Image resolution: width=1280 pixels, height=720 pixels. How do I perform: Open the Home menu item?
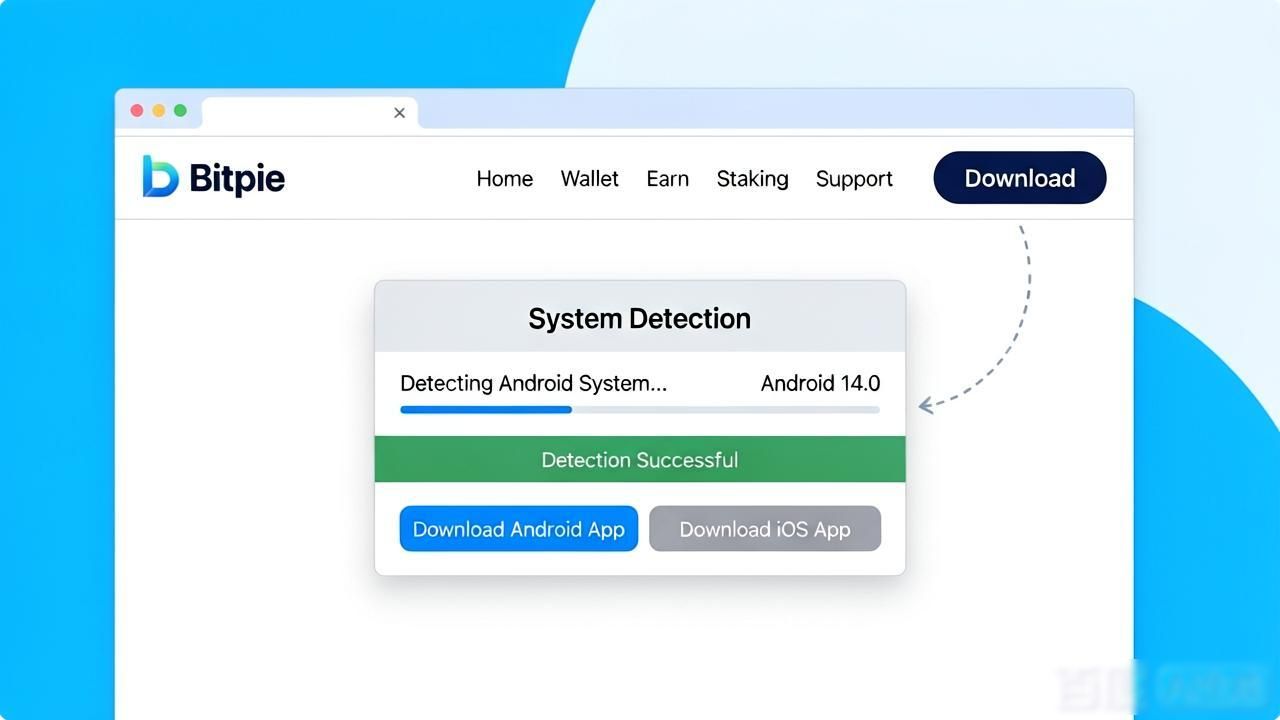coord(505,179)
